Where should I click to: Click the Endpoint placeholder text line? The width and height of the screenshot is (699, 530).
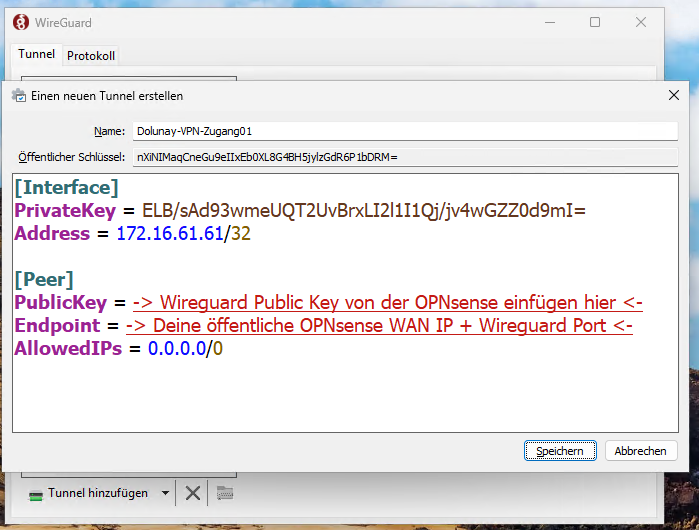coord(379,325)
